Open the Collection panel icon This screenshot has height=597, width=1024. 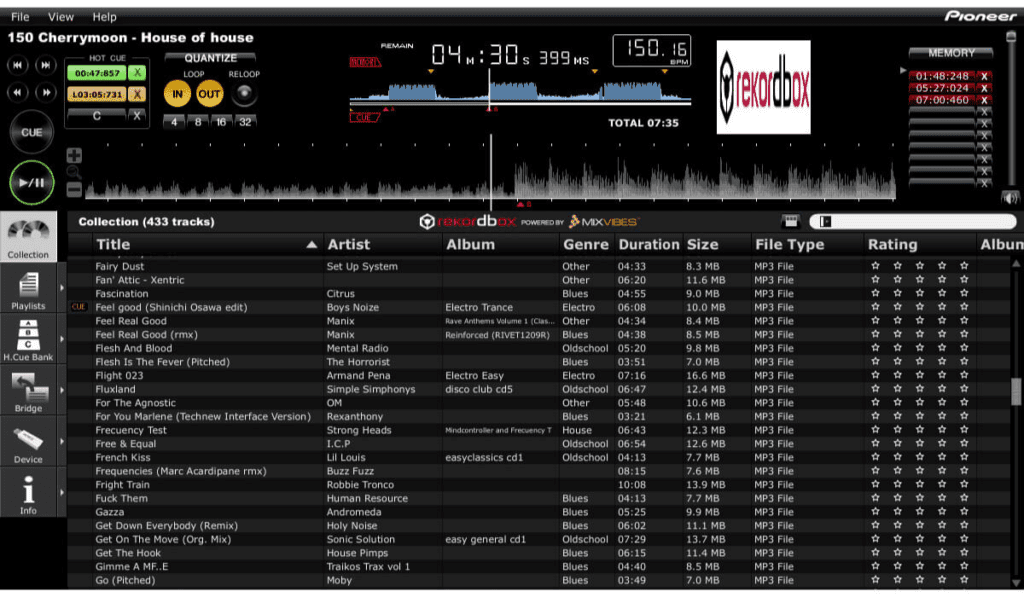pyautogui.click(x=28, y=237)
